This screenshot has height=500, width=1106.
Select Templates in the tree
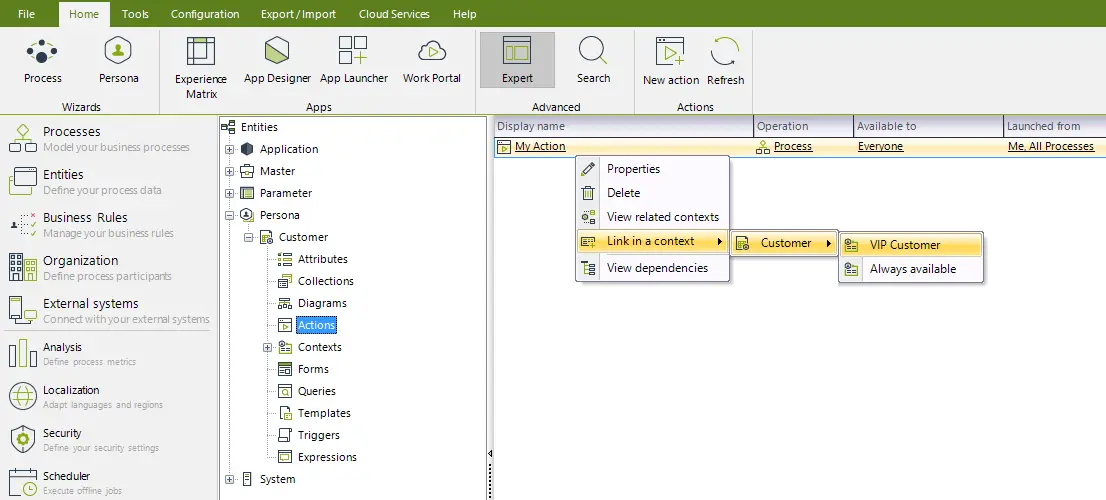(x=324, y=413)
